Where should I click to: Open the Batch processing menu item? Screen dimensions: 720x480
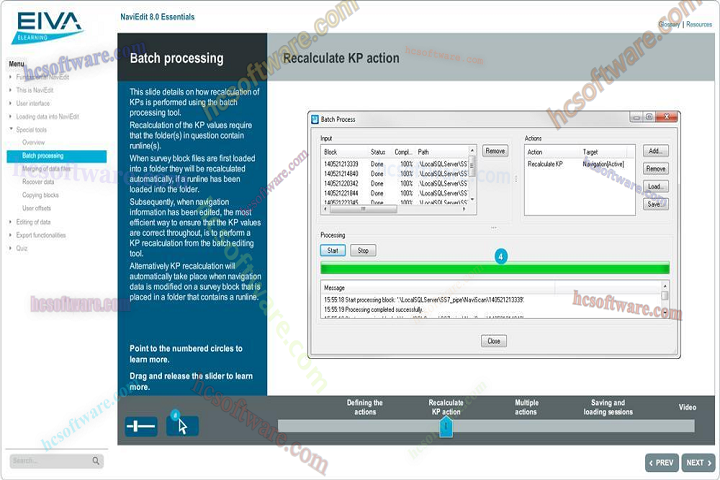56,156
